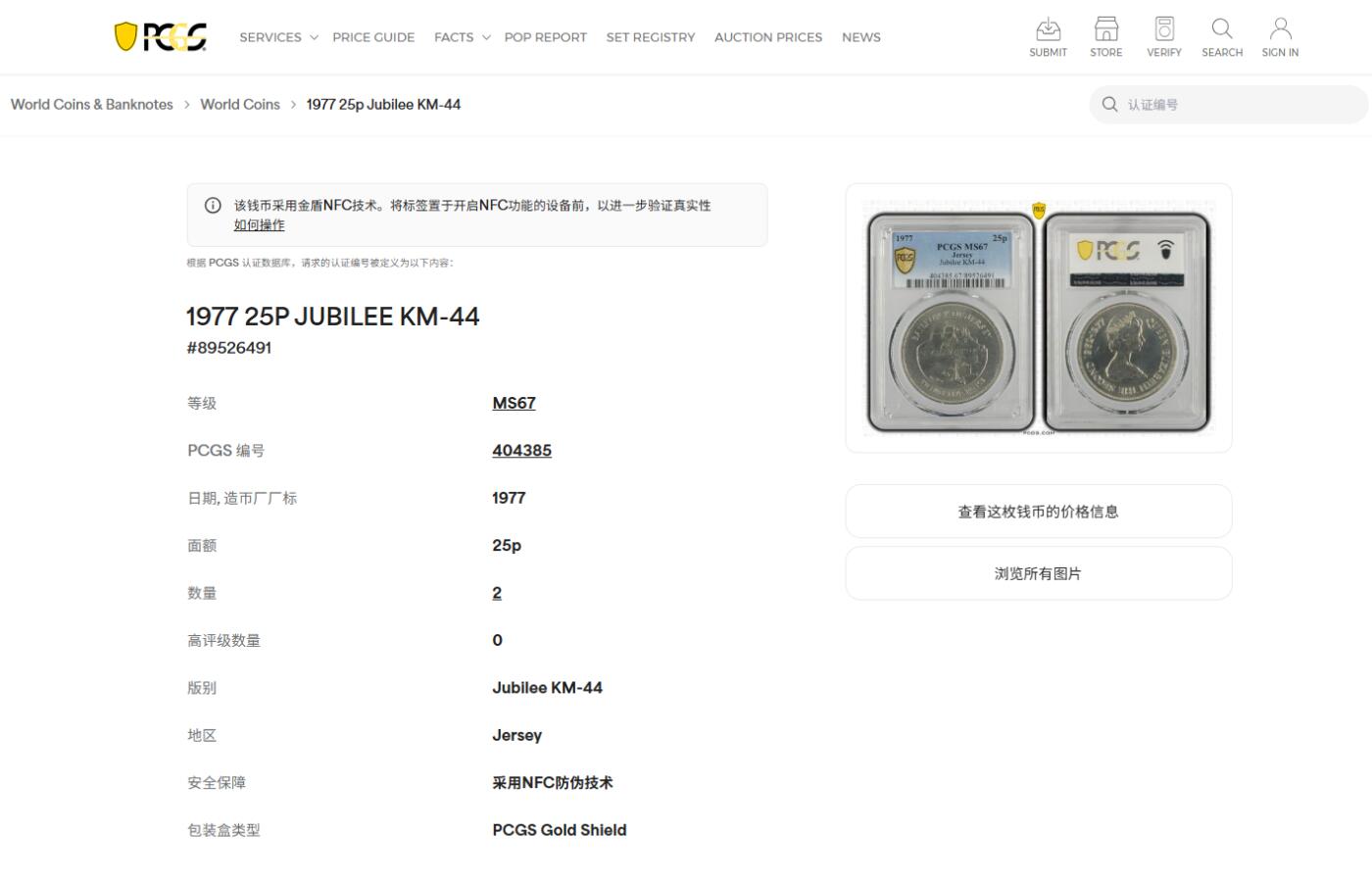Viewport: 1372px width, 883px height.
Task: Open the Search magnifier icon in header
Action: pyautogui.click(x=1222, y=28)
